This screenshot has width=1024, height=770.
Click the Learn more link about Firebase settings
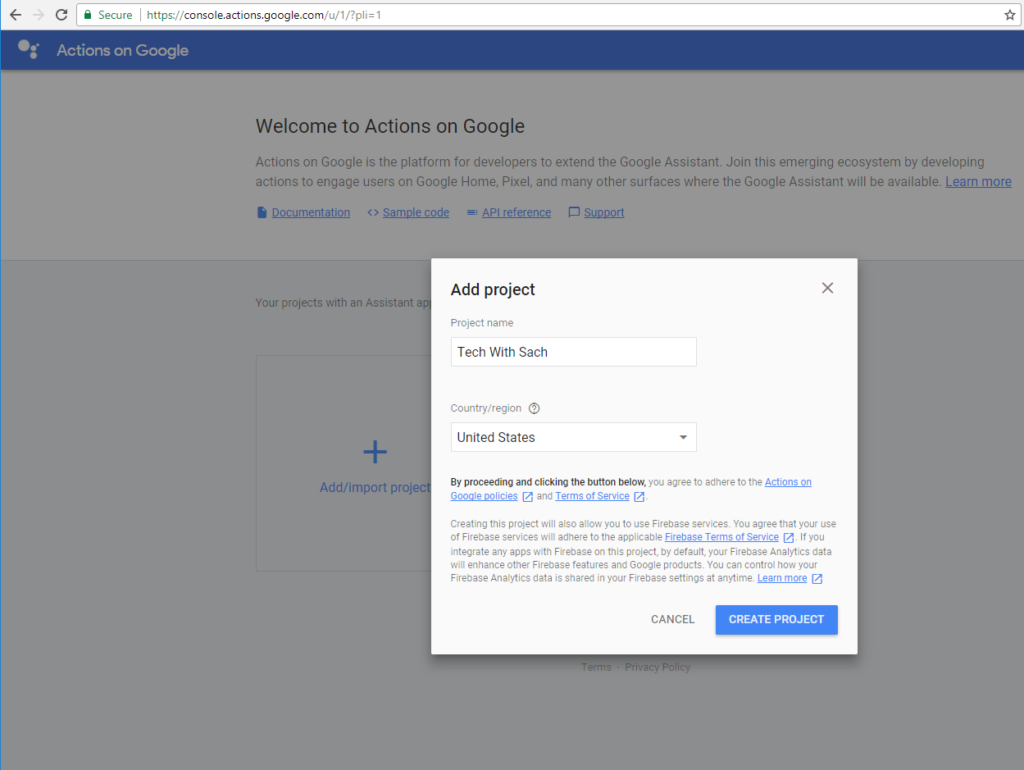782,578
